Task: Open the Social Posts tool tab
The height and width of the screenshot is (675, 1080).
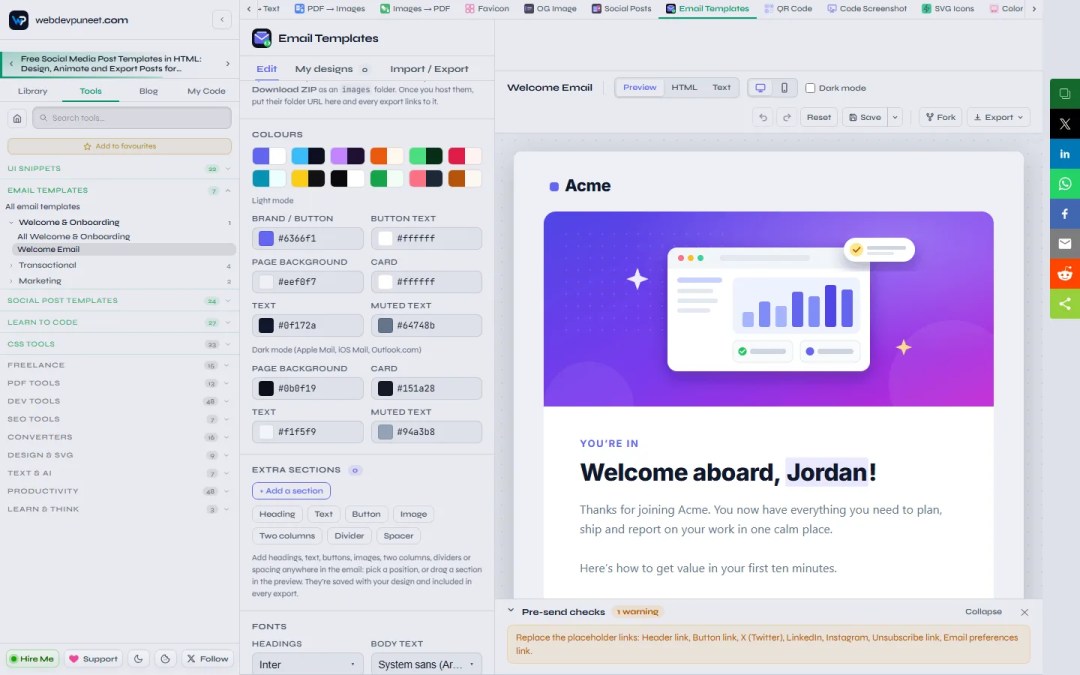Action: [x=621, y=8]
